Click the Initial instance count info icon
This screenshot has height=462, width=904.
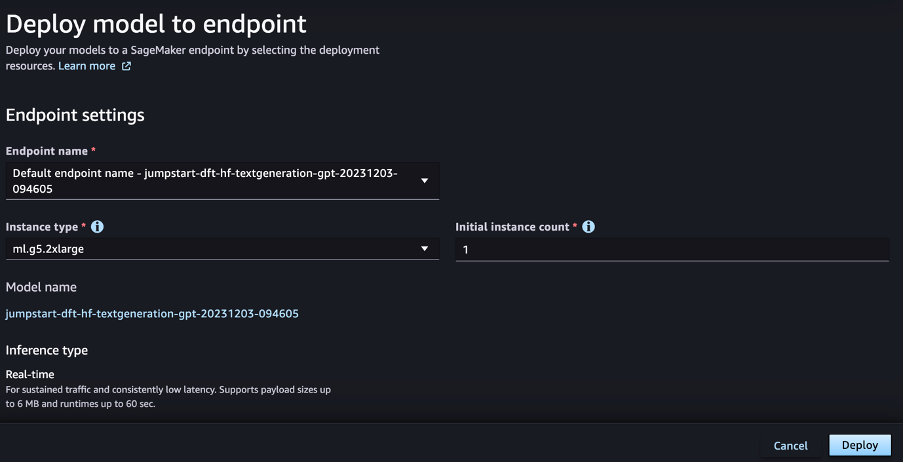coord(588,227)
